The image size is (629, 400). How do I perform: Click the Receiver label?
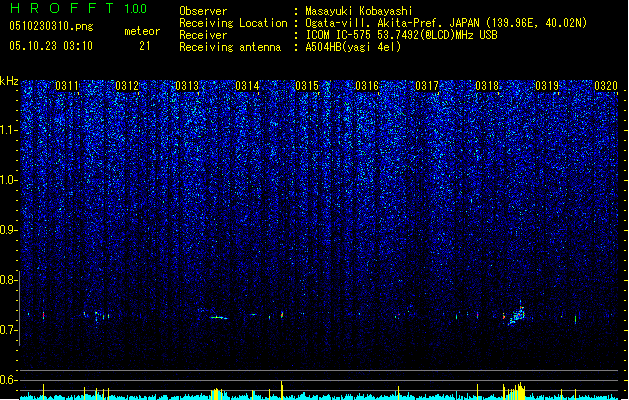click(203, 35)
